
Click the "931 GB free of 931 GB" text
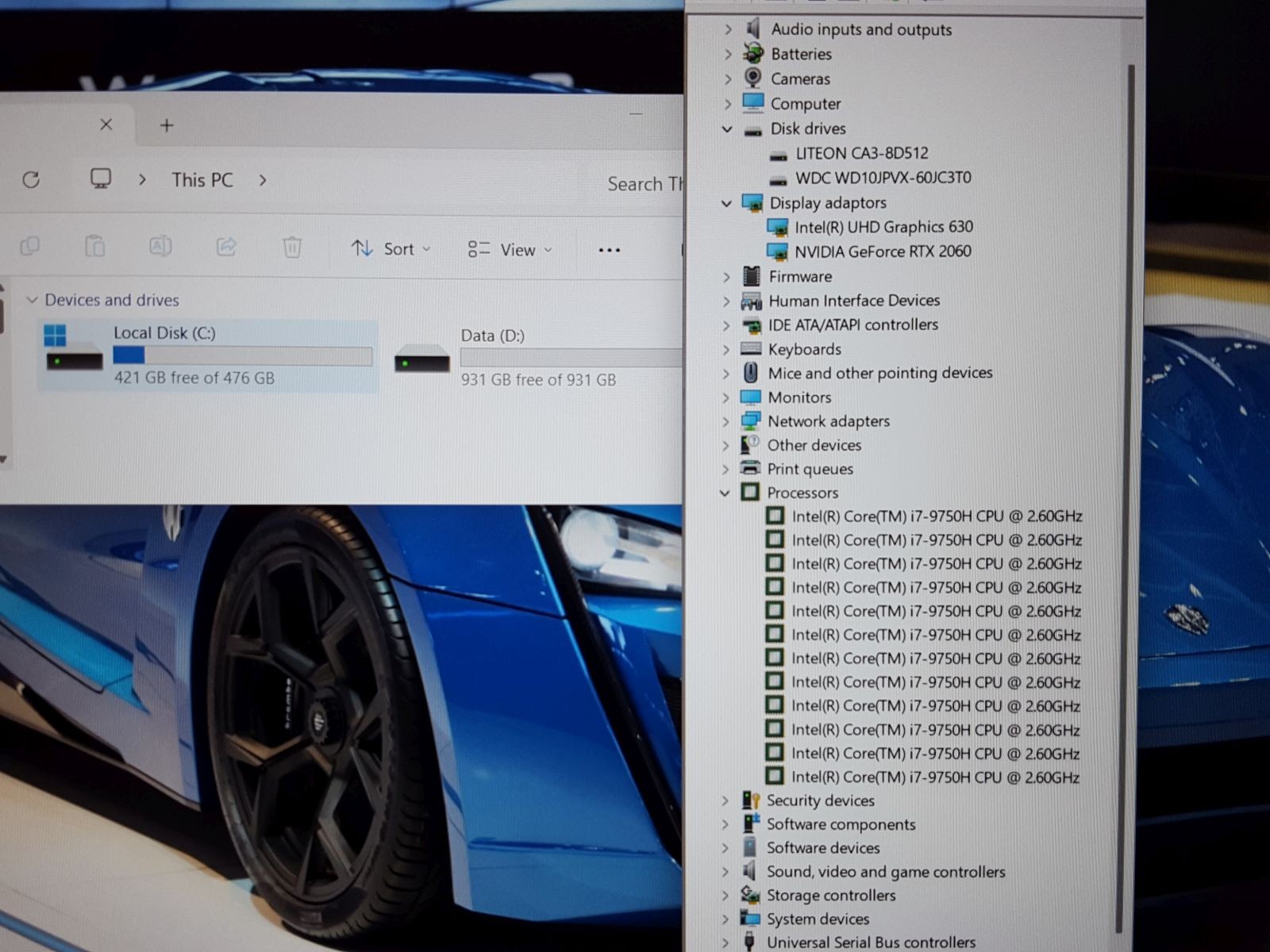pyautogui.click(x=538, y=380)
